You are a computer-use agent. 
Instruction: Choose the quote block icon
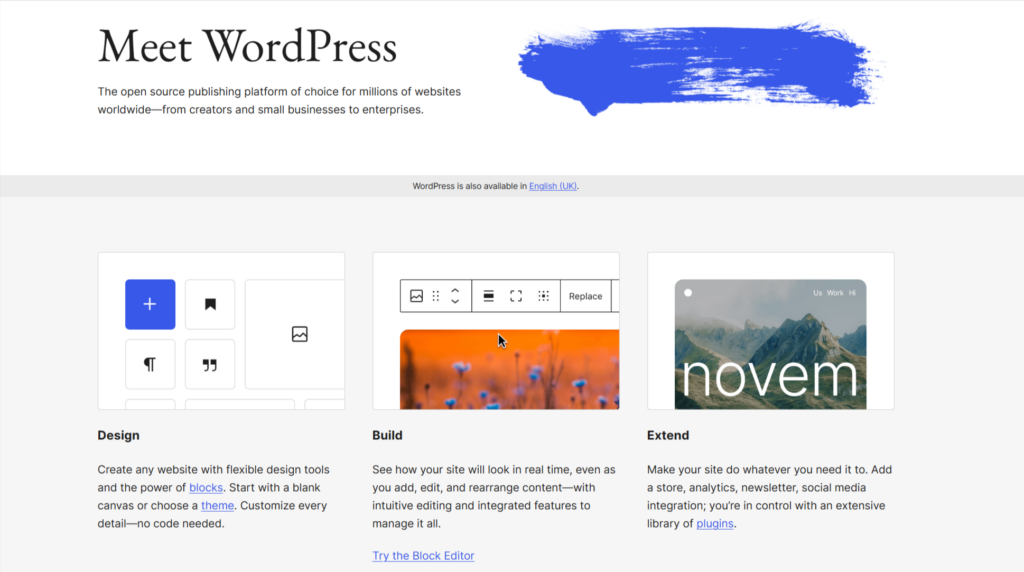point(210,364)
